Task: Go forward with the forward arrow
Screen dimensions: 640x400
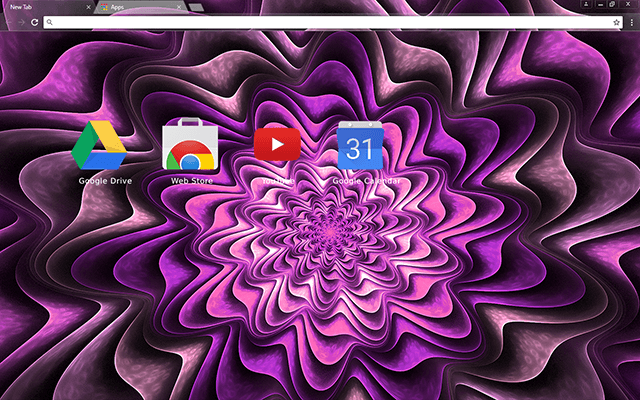Action: tap(22, 22)
